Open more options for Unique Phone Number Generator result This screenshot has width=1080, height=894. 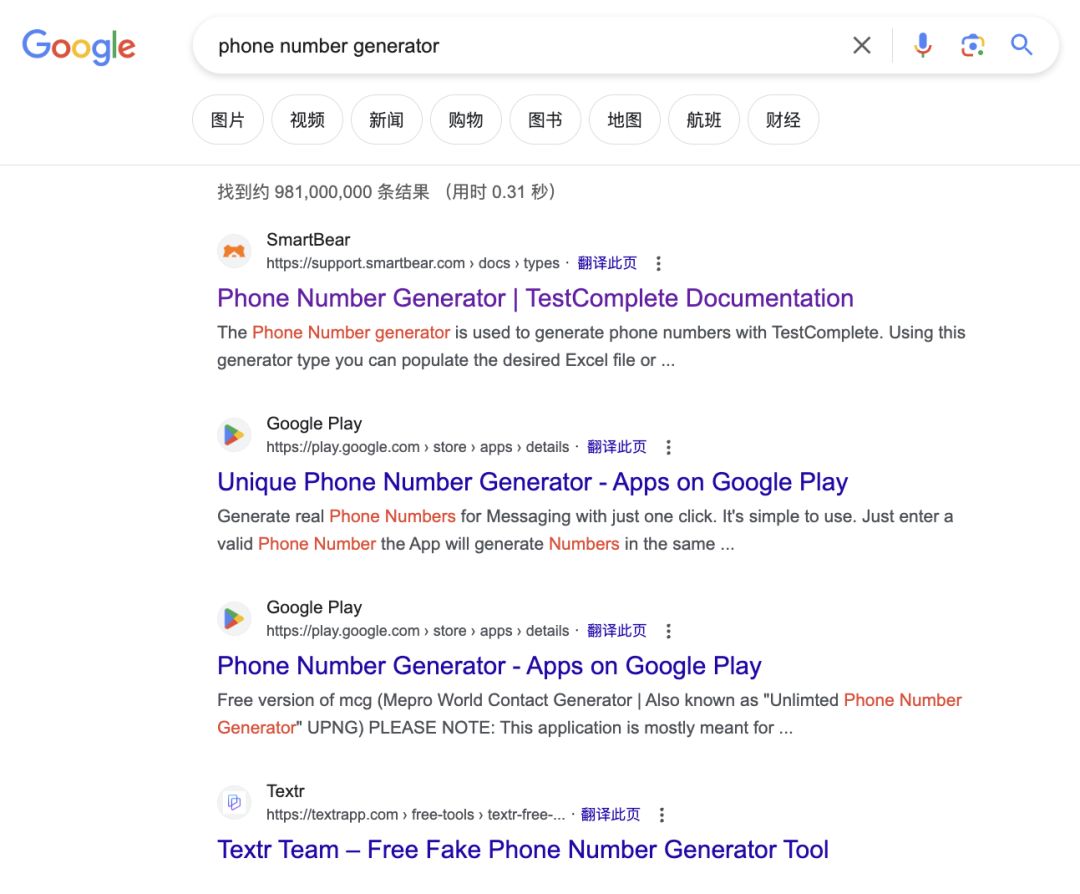669,448
